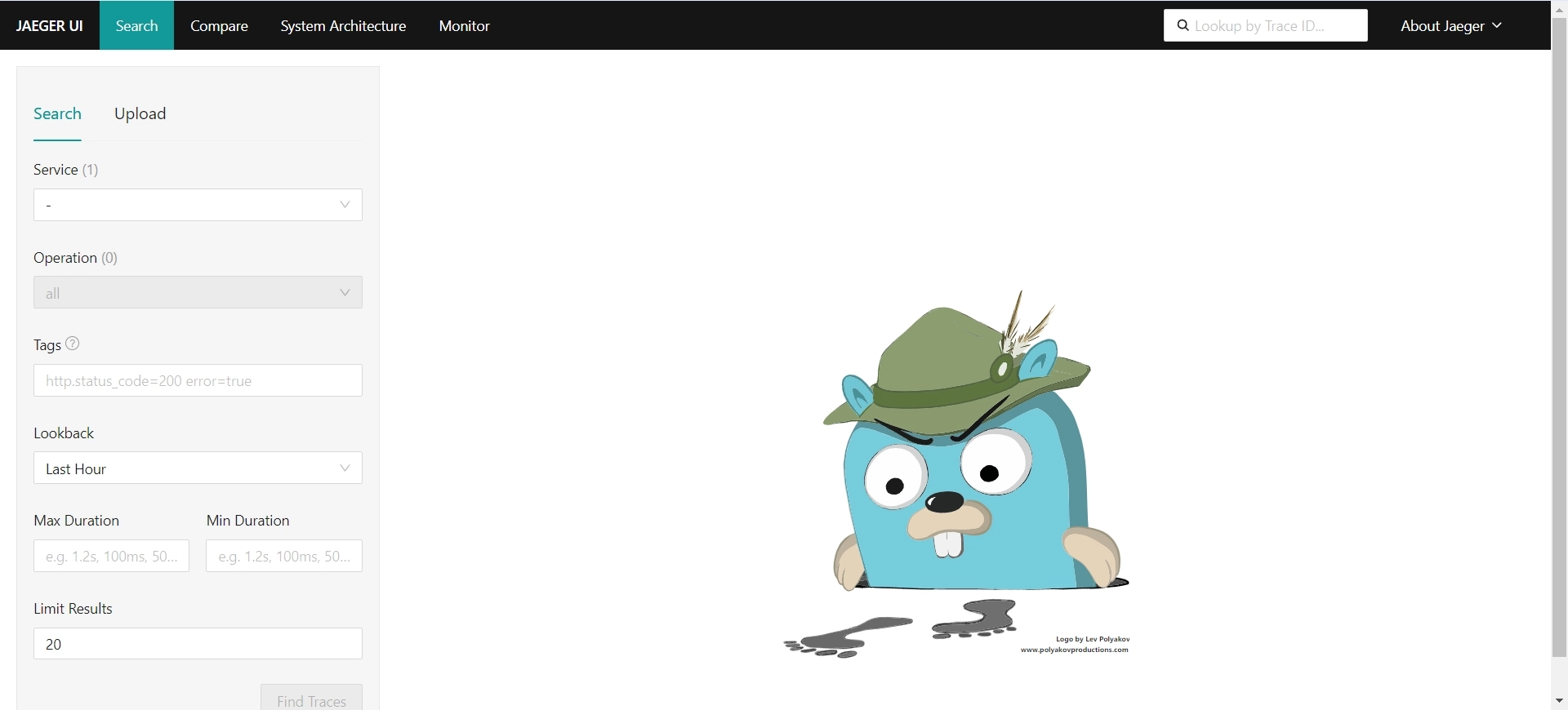Viewport: 1568px width, 710px height.
Task: Open the Service dropdown
Action: point(198,205)
